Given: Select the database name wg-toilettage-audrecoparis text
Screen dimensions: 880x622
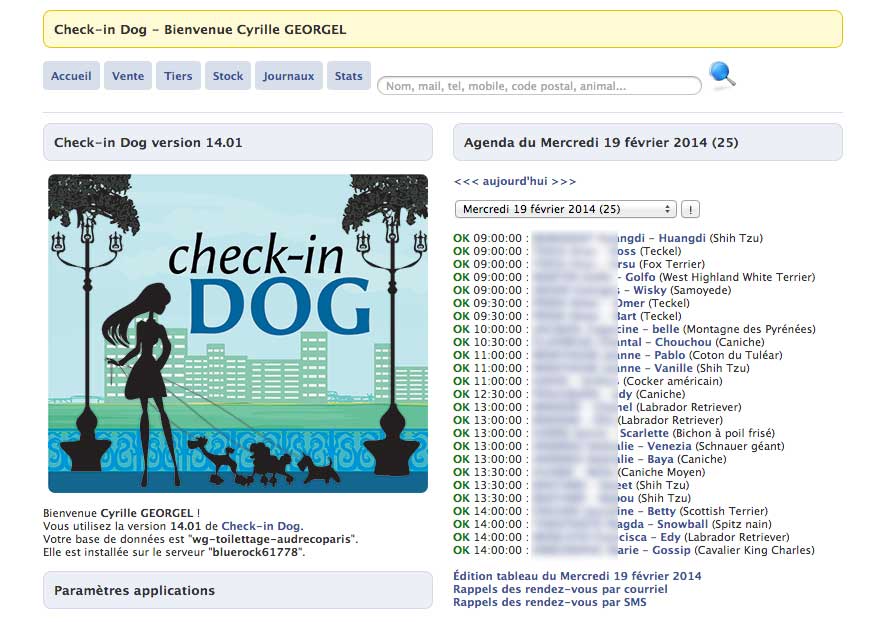Looking at the screenshot, I should pos(272,539).
